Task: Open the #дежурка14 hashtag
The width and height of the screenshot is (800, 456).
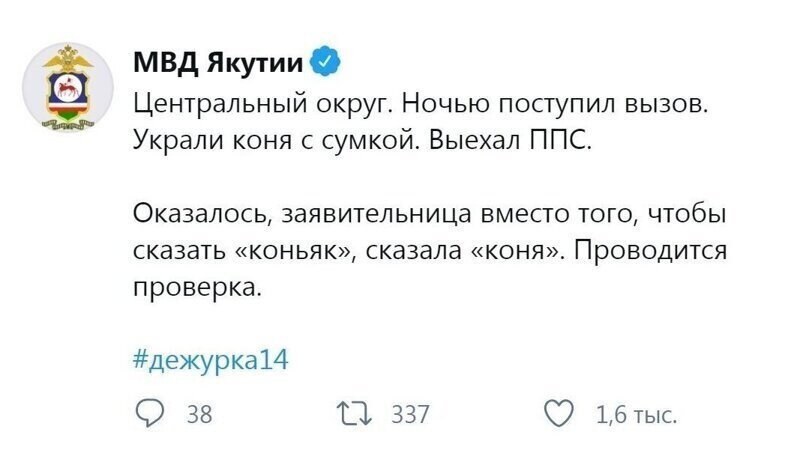Action: coord(210,360)
